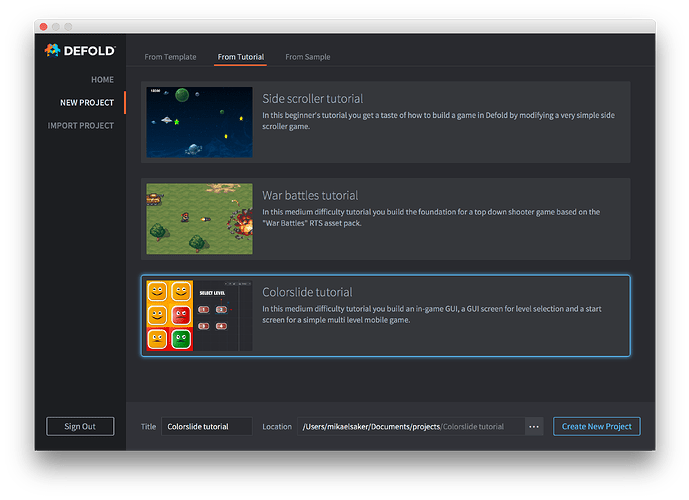689x500 pixels.
Task: Choose Colorslide tutorial title
Action: point(307,293)
